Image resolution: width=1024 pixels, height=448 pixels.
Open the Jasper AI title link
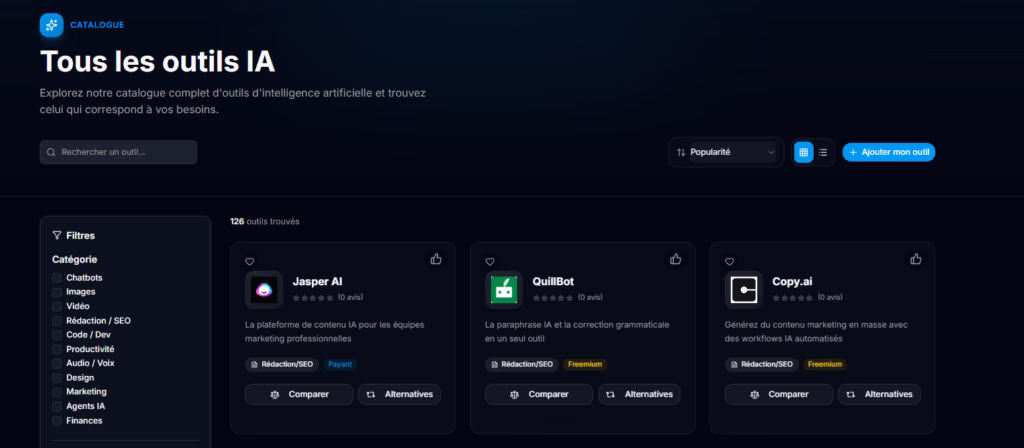pyautogui.click(x=317, y=281)
